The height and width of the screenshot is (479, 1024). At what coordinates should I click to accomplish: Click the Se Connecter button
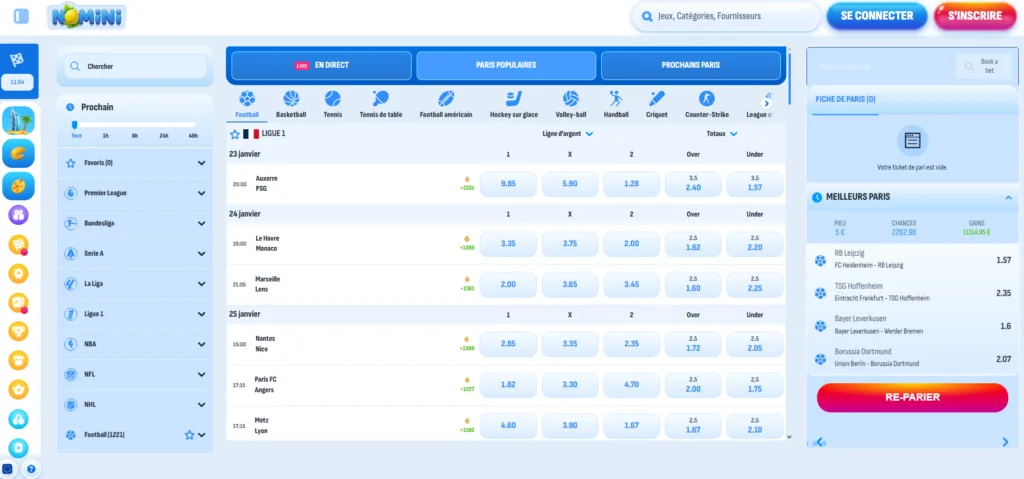(x=876, y=16)
